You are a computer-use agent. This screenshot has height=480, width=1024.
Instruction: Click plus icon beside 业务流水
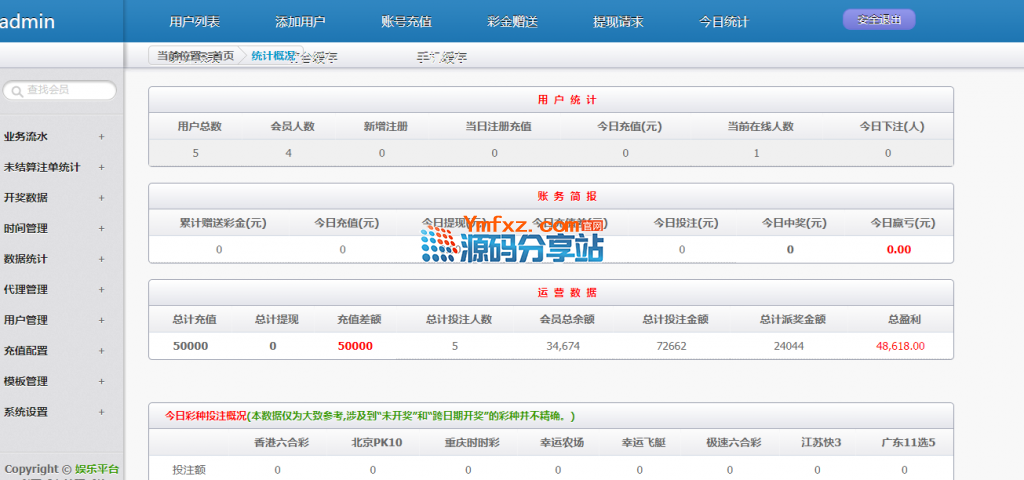tap(101, 137)
